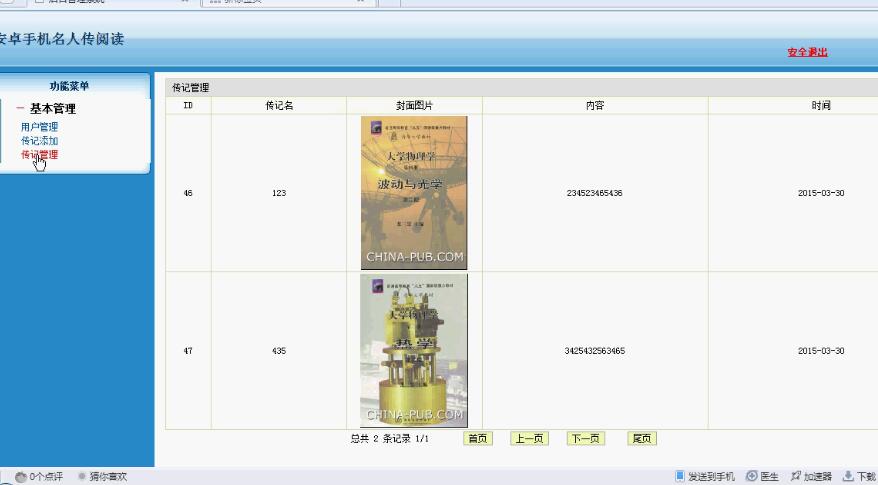
Task: Select biography name cell 435
Action: 279,351
